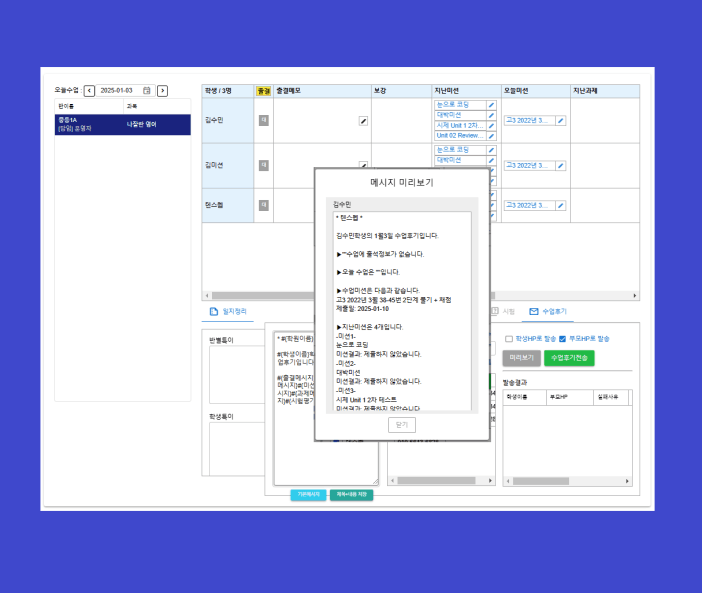The width and height of the screenshot is (702, 593).
Task: Edit 김수민's 대박미션 mission
Action: [491, 115]
